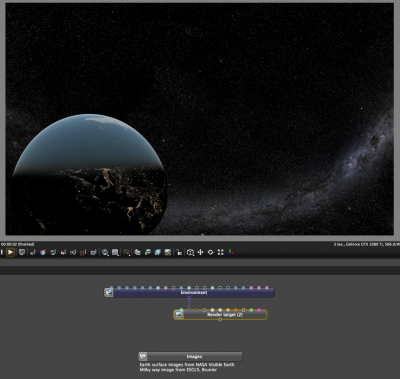Select the scale gizmo four-corners icon
The height and width of the screenshot is (379, 400).
[x=220, y=252]
